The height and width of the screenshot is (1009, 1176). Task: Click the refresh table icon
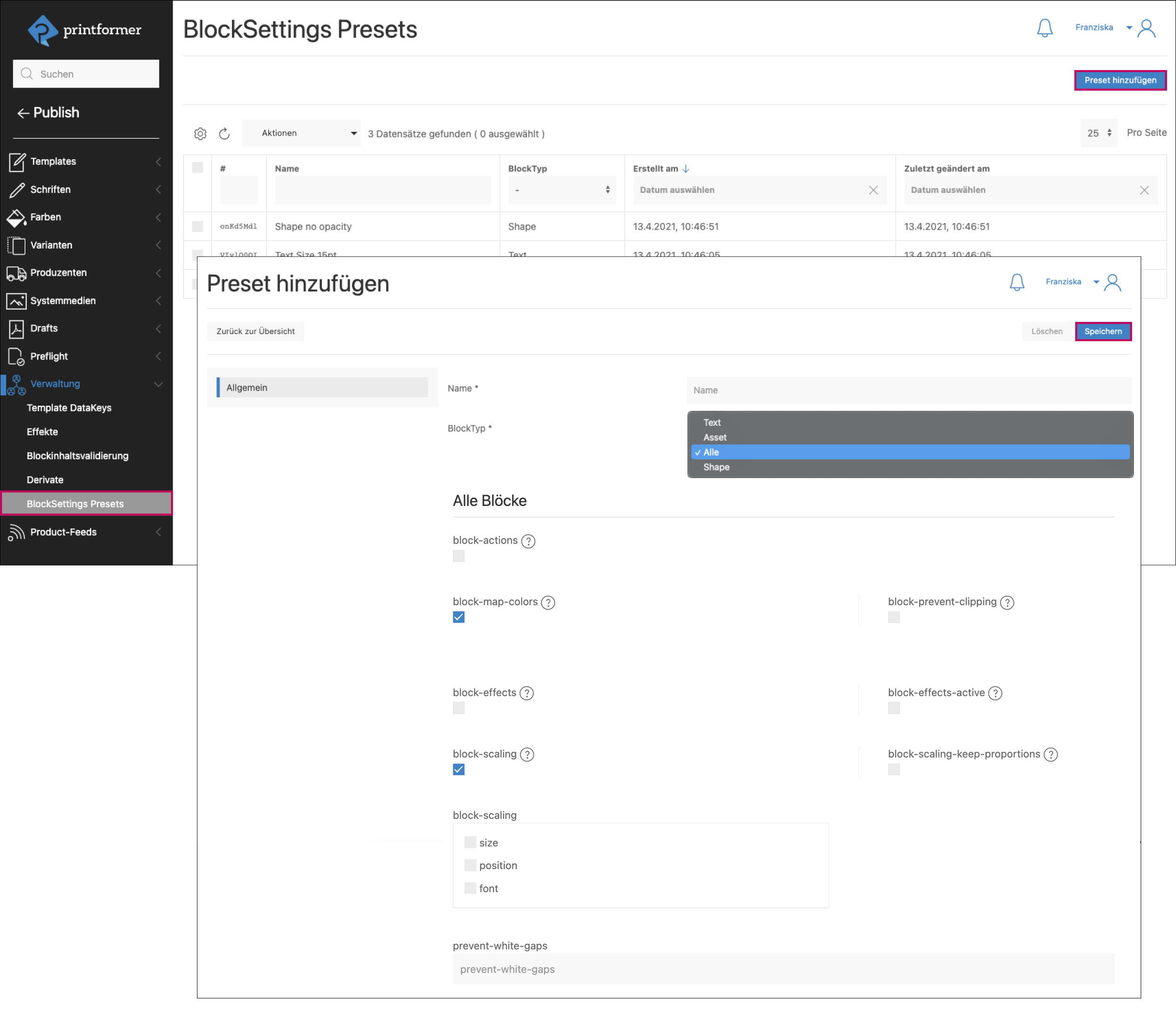pos(224,134)
